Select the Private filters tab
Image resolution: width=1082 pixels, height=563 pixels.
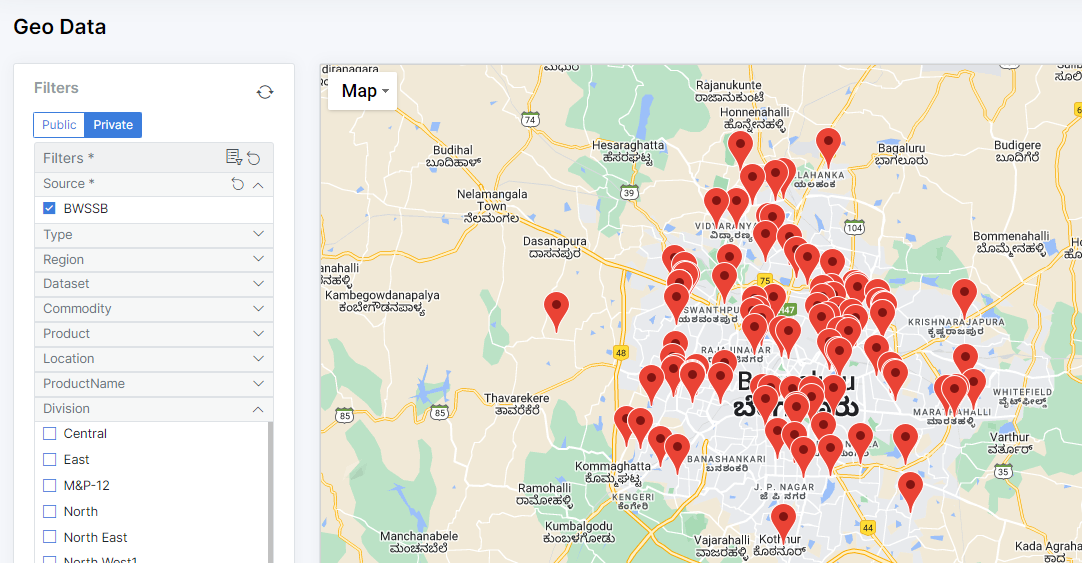click(x=113, y=125)
